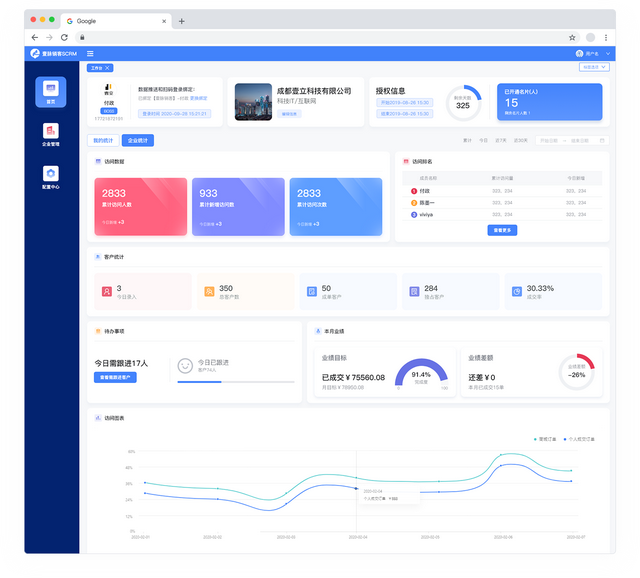This screenshot has width=640, height=578.
Task: Click the purple 933 new visits card
Action: point(238,207)
